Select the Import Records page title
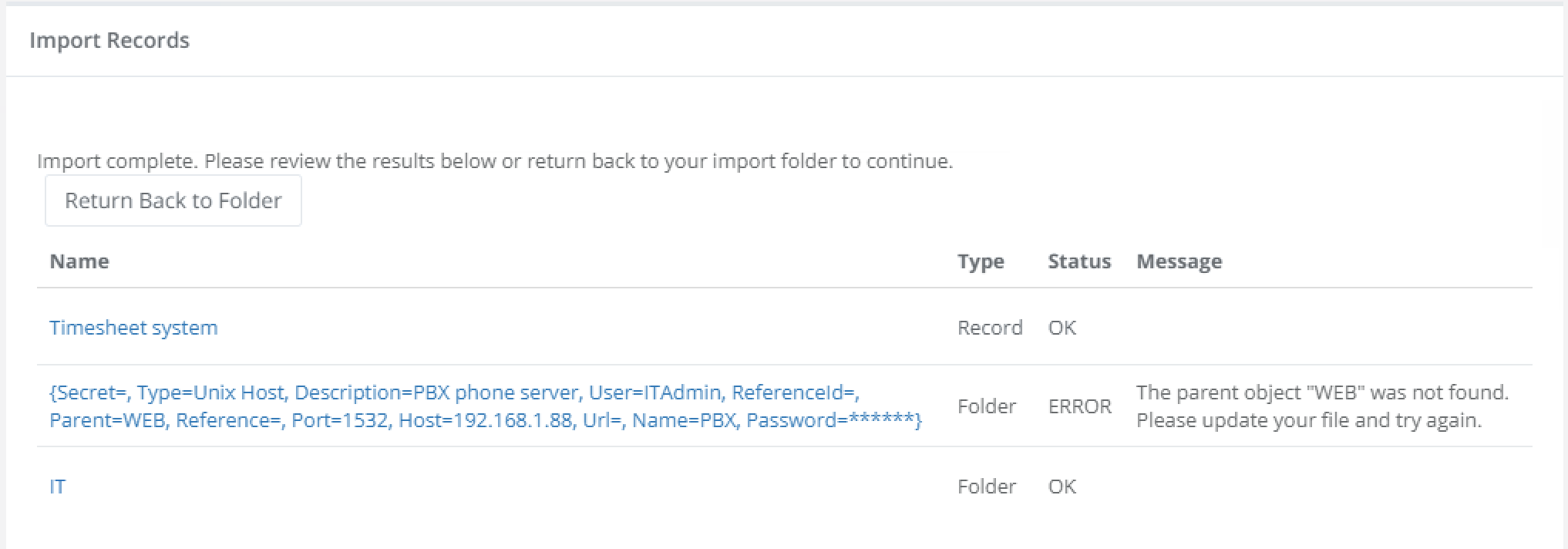This screenshot has width=1568, height=549. tap(109, 40)
